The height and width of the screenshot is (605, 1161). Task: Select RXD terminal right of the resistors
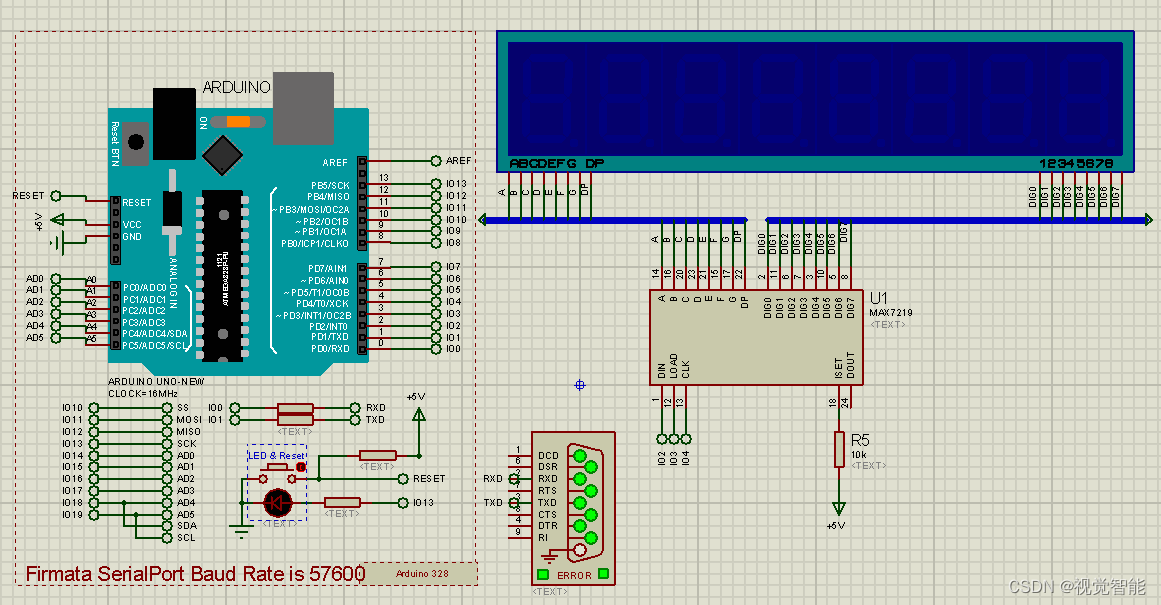pyautogui.click(x=355, y=408)
